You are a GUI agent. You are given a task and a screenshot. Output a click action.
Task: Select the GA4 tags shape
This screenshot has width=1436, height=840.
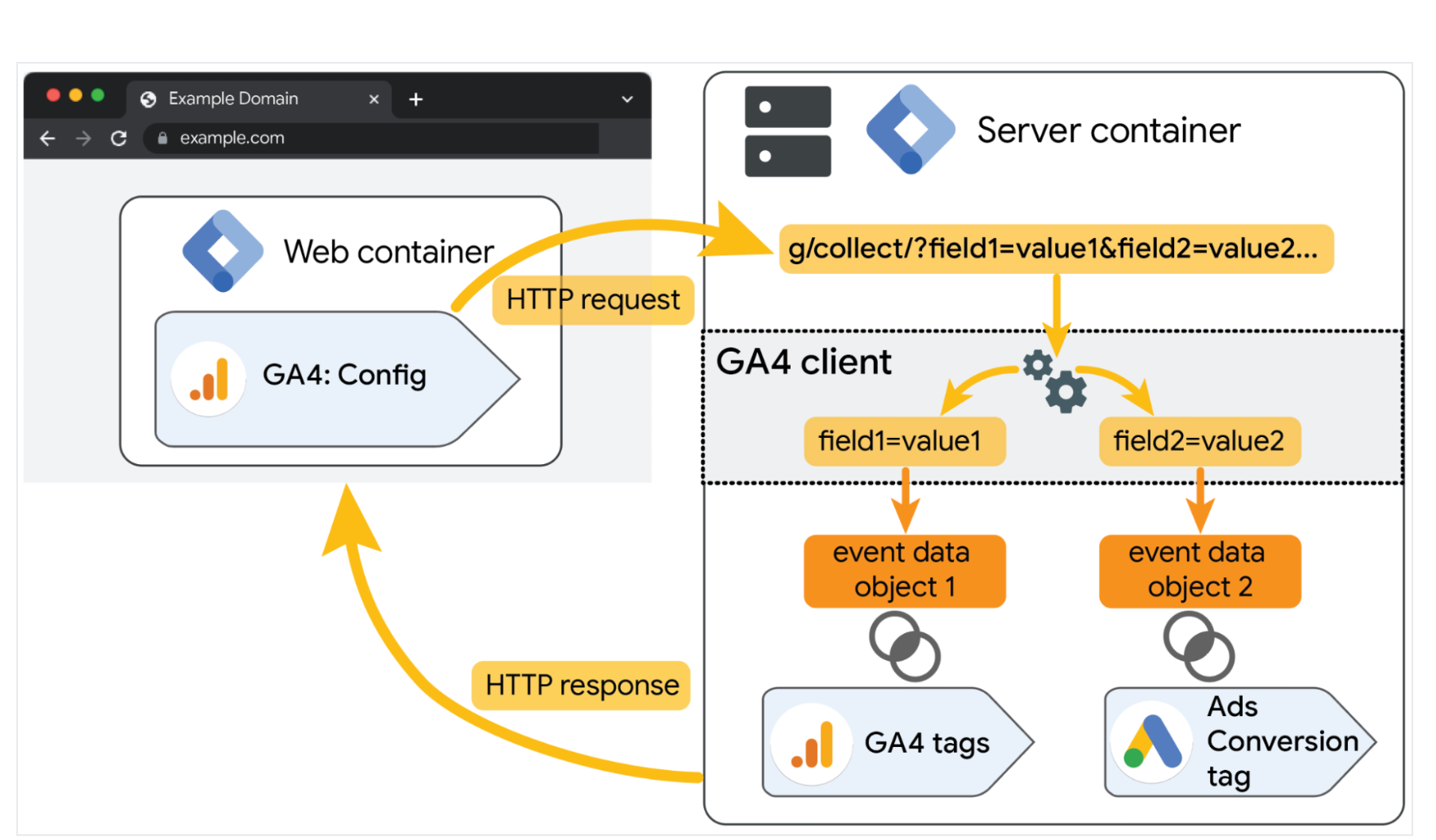coord(897,742)
